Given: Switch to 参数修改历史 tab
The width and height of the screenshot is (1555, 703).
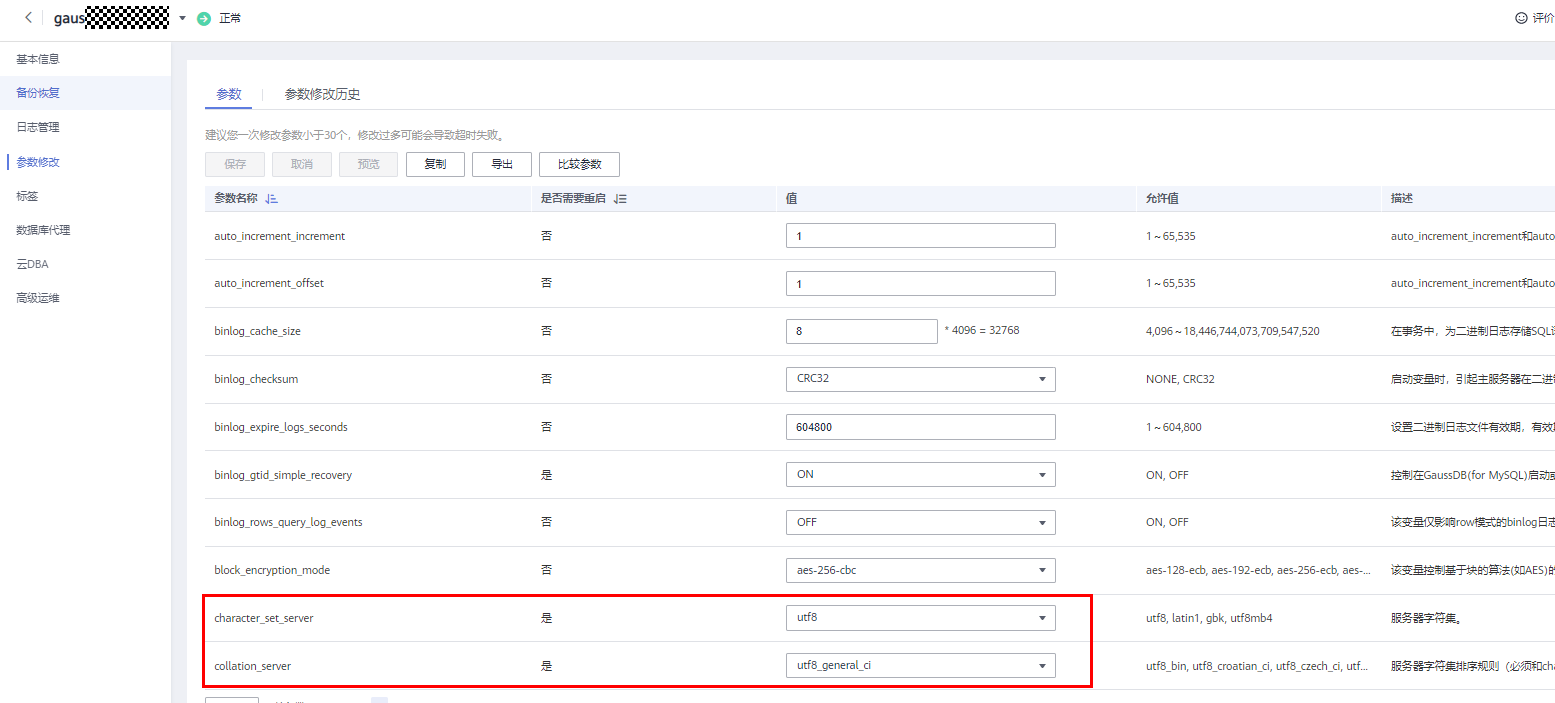Looking at the screenshot, I should coord(322,94).
